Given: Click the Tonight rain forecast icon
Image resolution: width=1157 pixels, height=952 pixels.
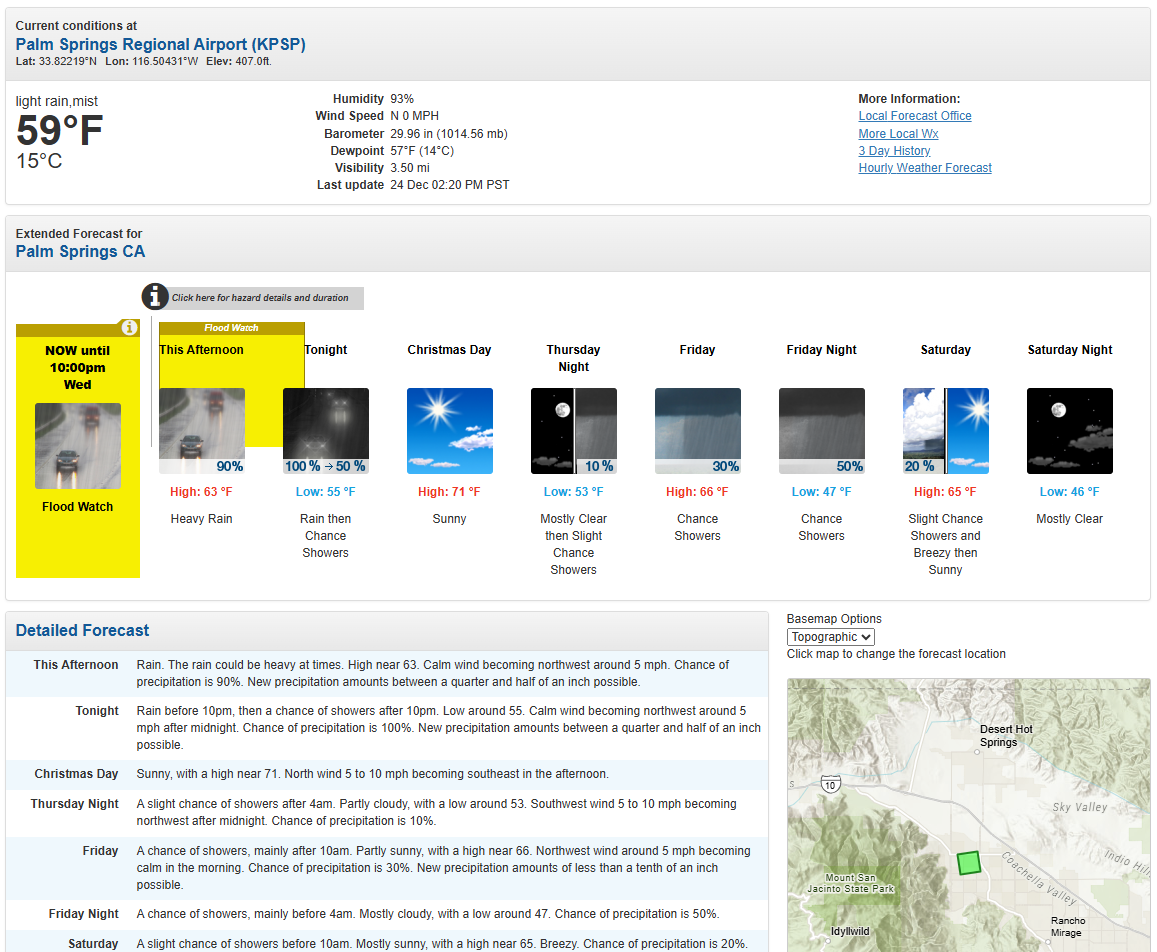Looking at the screenshot, I should coord(326,431).
